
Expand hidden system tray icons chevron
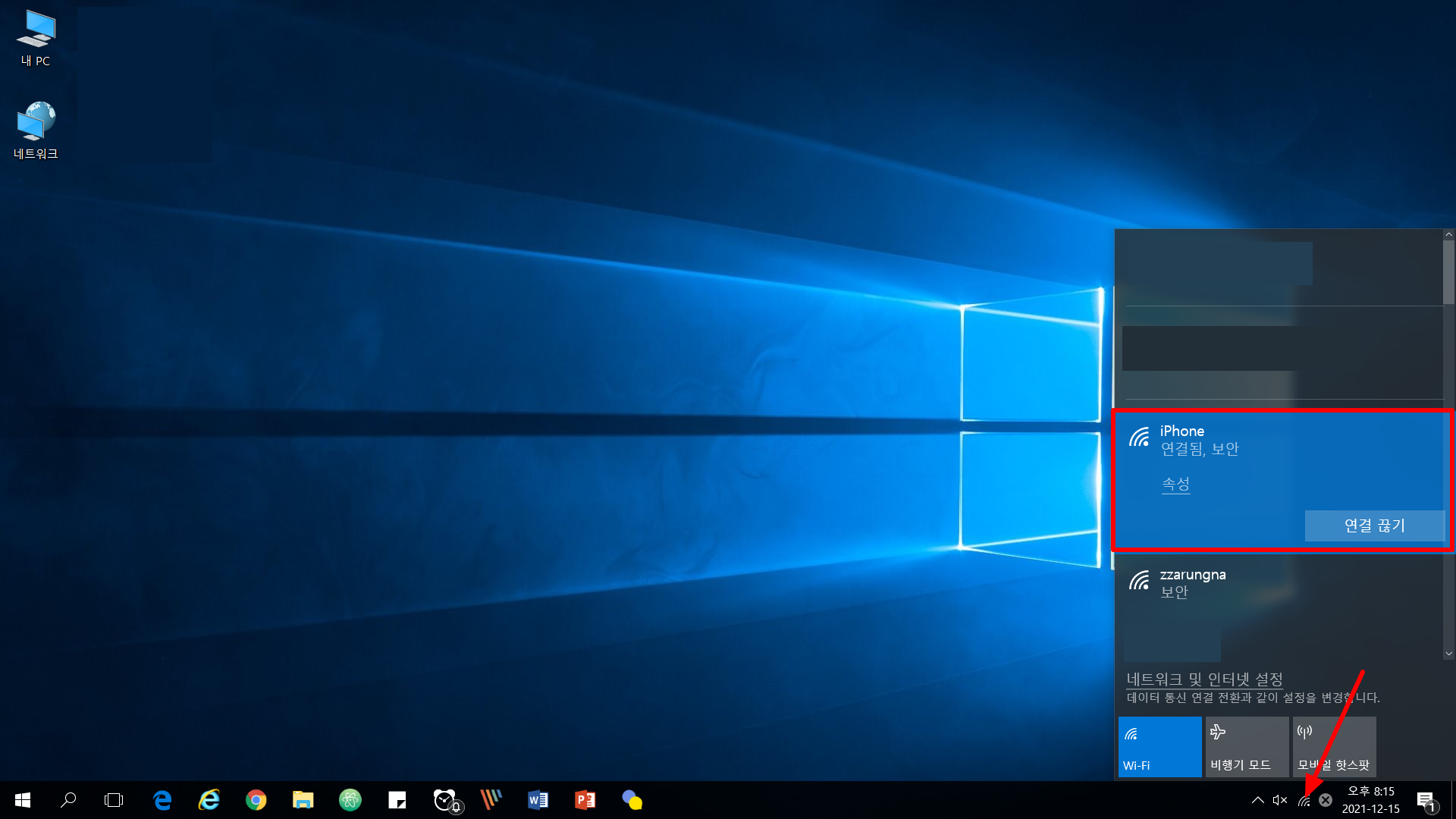pos(1257,800)
